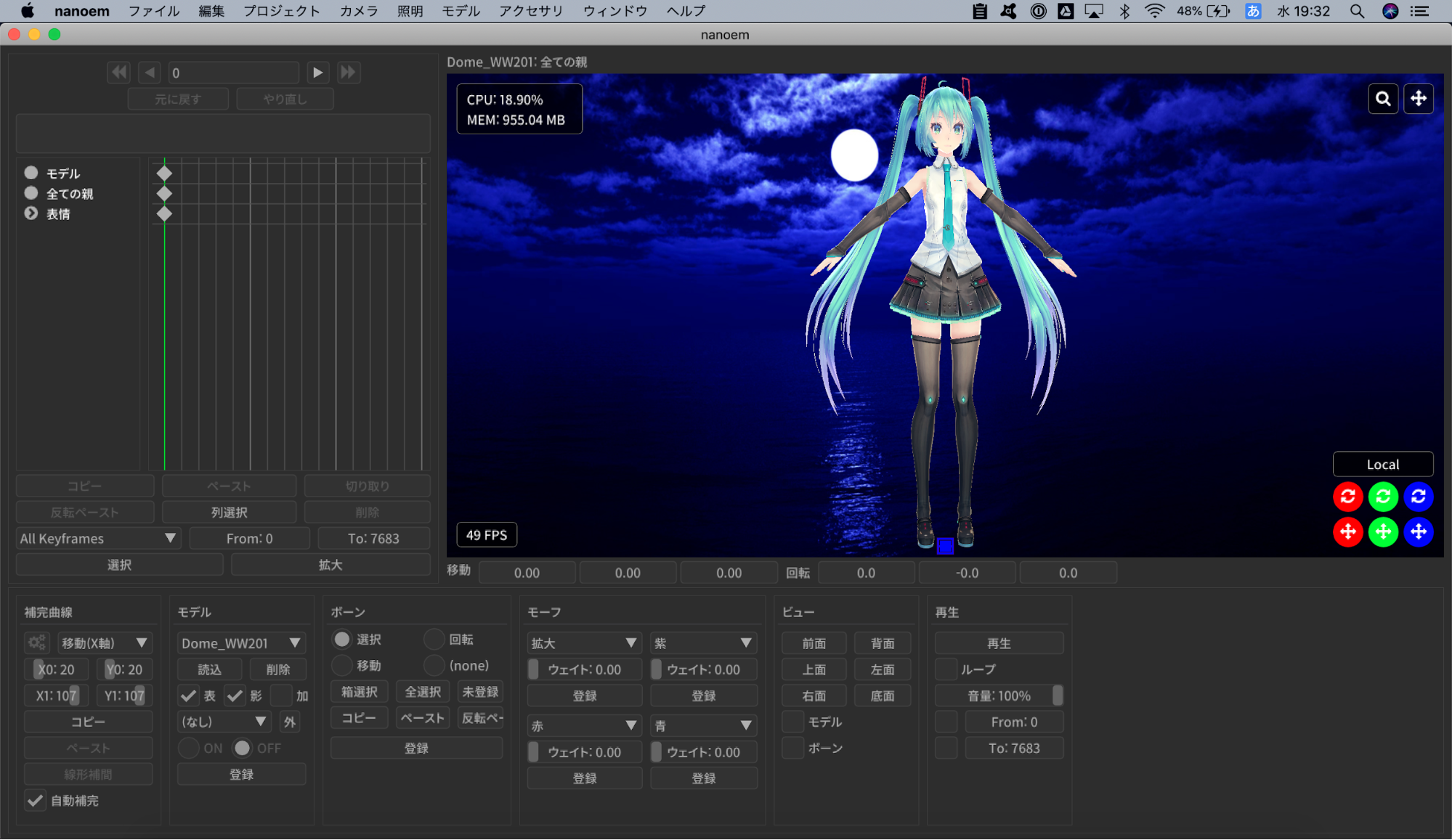The width and height of the screenshot is (1452, 840).
Task: Open the カメラ menu
Action: pos(359,11)
